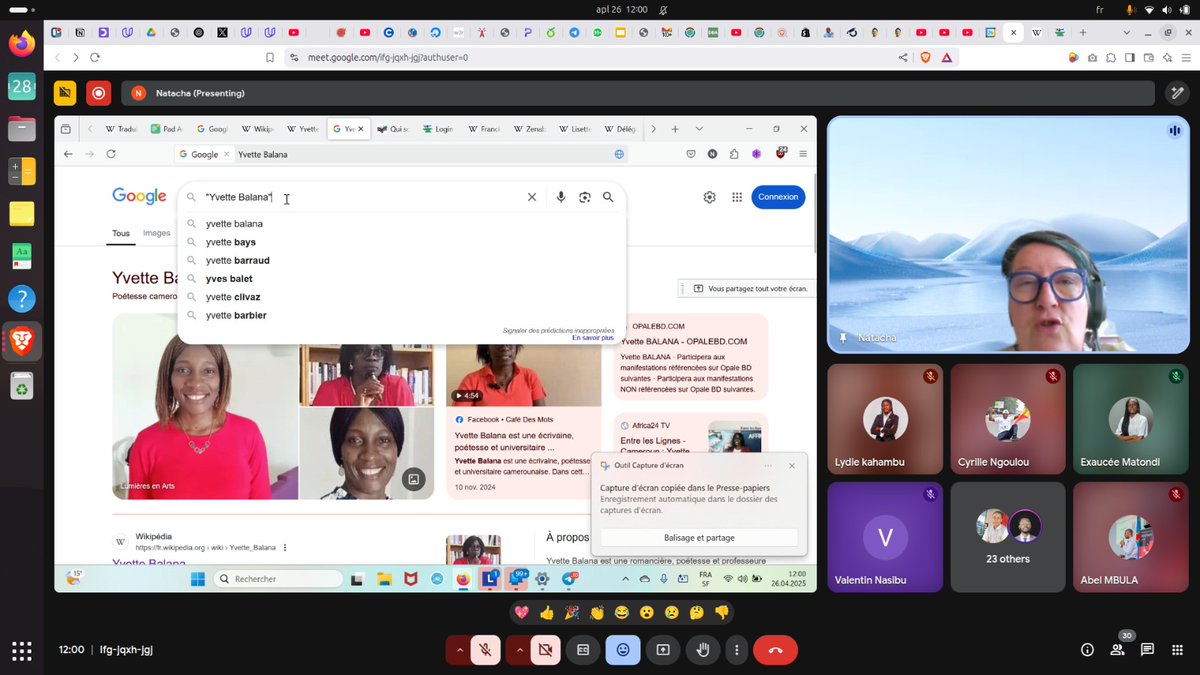Open Meet's more options three-dot icon
This screenshot has height=675, width=1200.
(737, 649)
